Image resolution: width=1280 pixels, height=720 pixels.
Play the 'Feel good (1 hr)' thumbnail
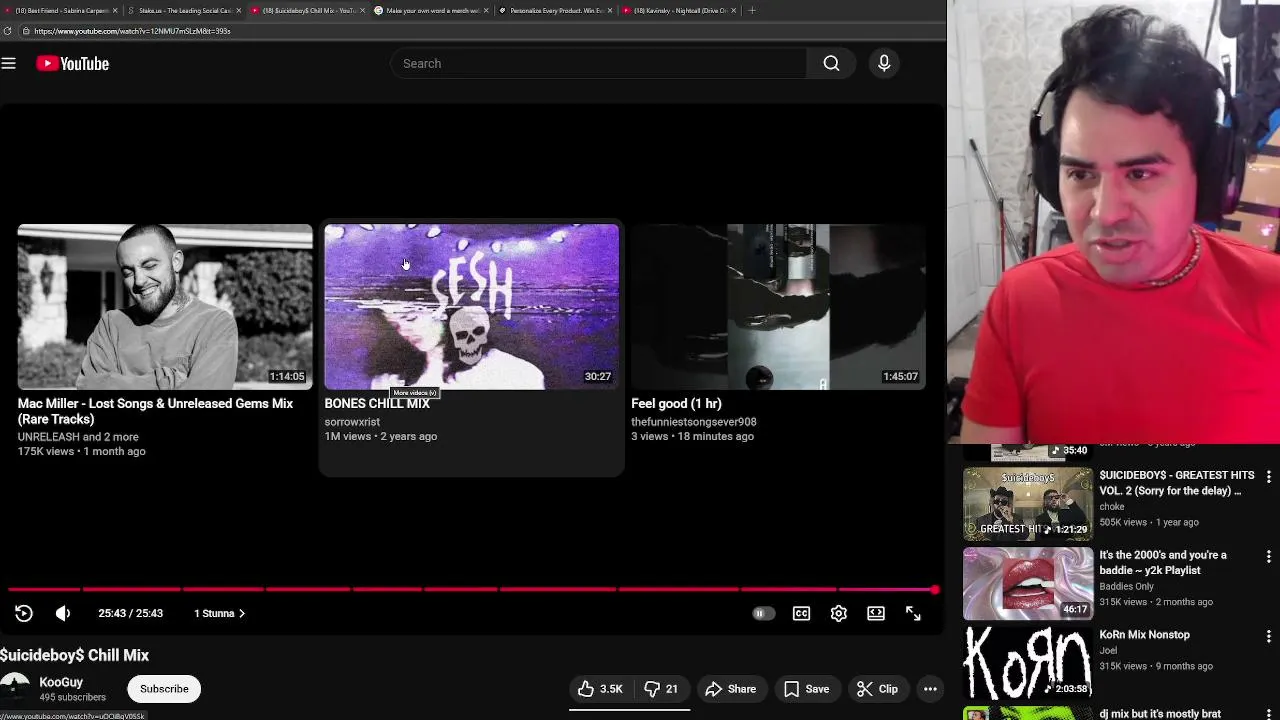tap(778, 307)
